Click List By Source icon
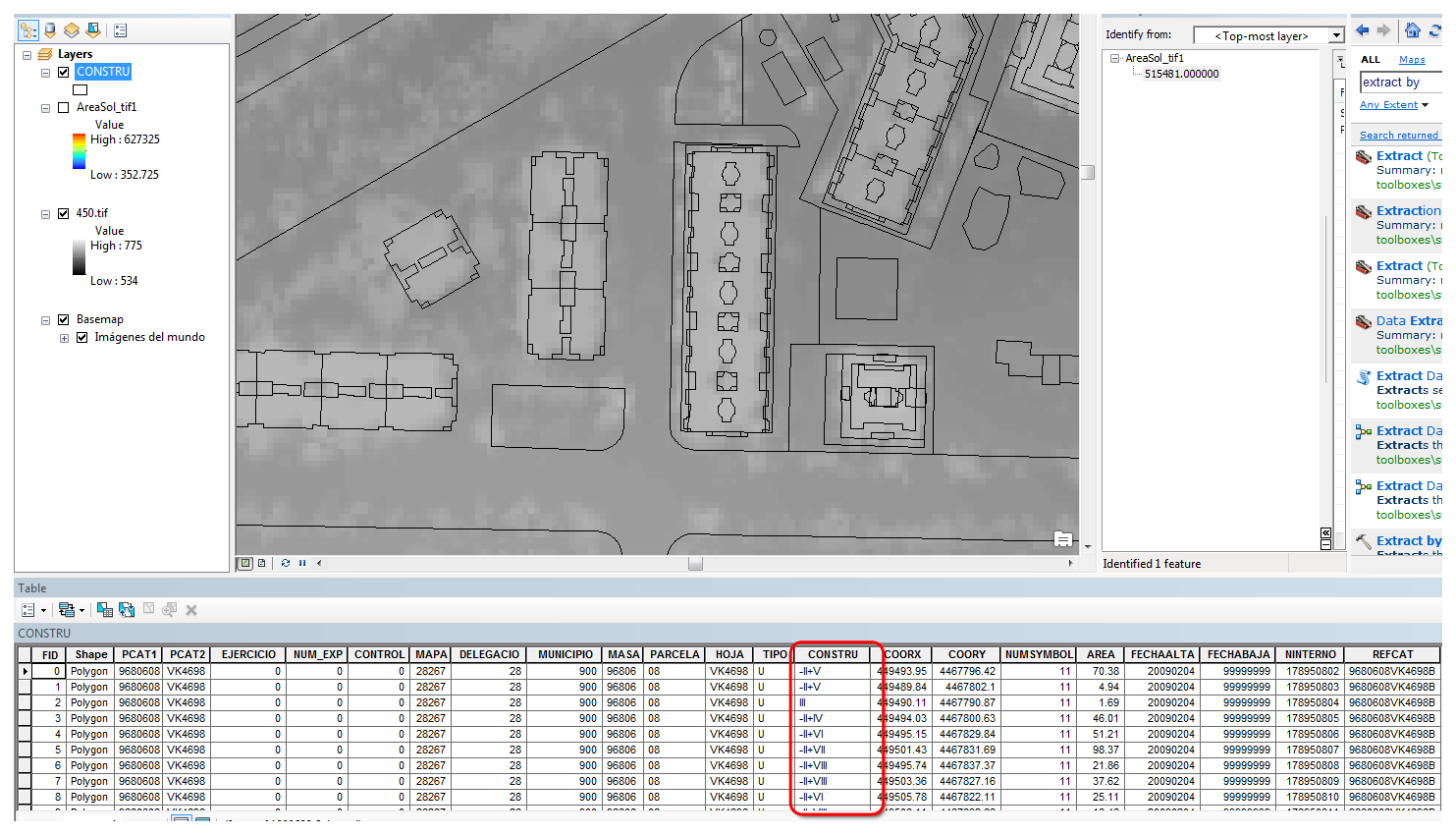This screenshot has height=835, width=1456. point(50,30)
